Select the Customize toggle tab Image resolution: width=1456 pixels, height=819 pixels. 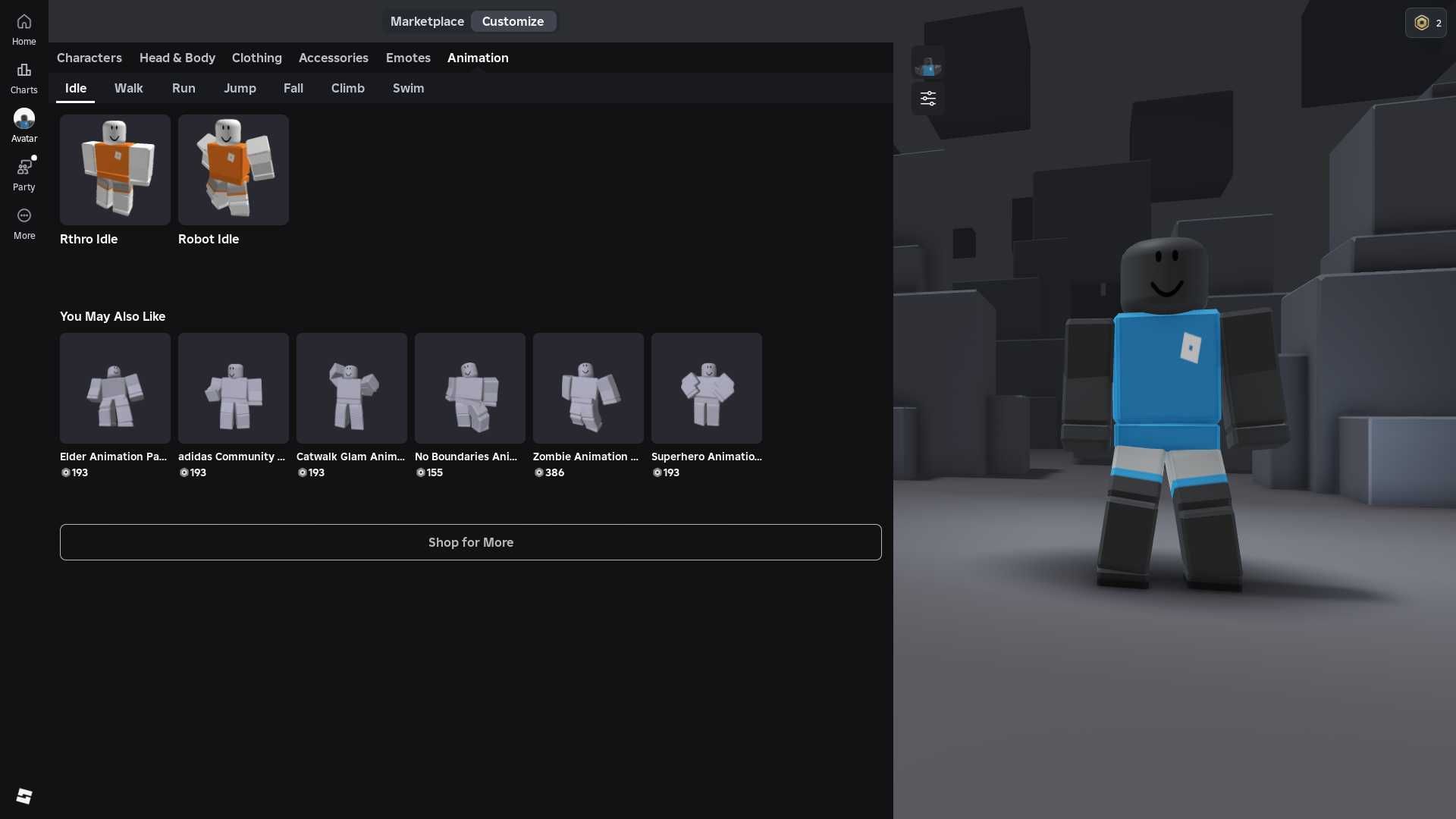pyautogui.click(x=513, y=21)
